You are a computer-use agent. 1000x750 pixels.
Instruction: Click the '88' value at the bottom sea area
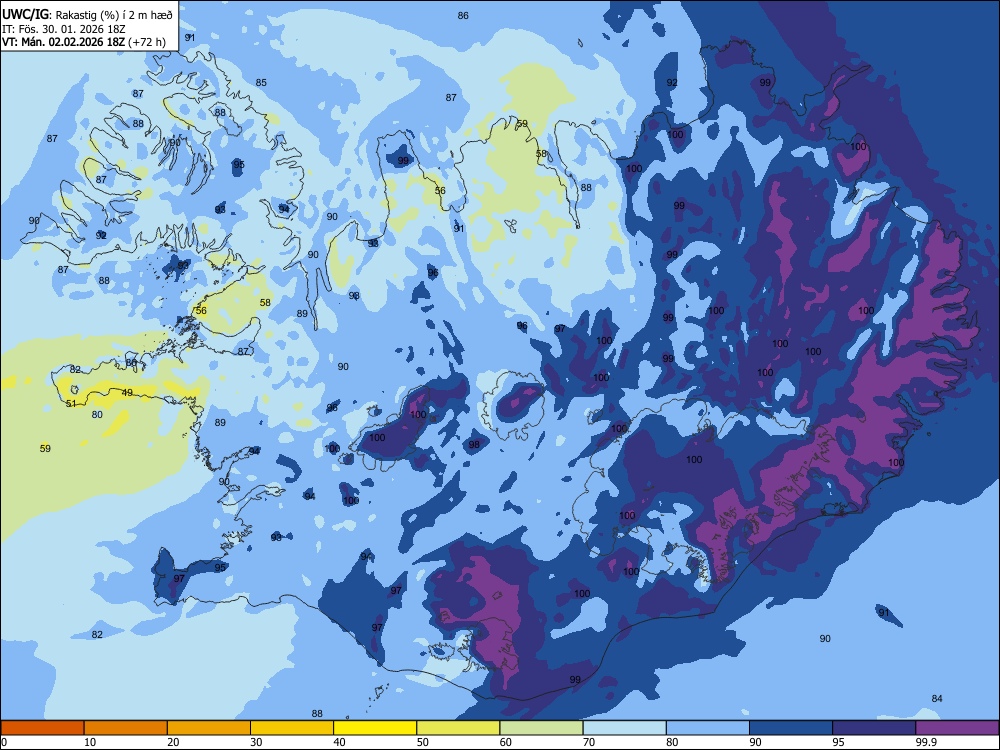(317, 713)
